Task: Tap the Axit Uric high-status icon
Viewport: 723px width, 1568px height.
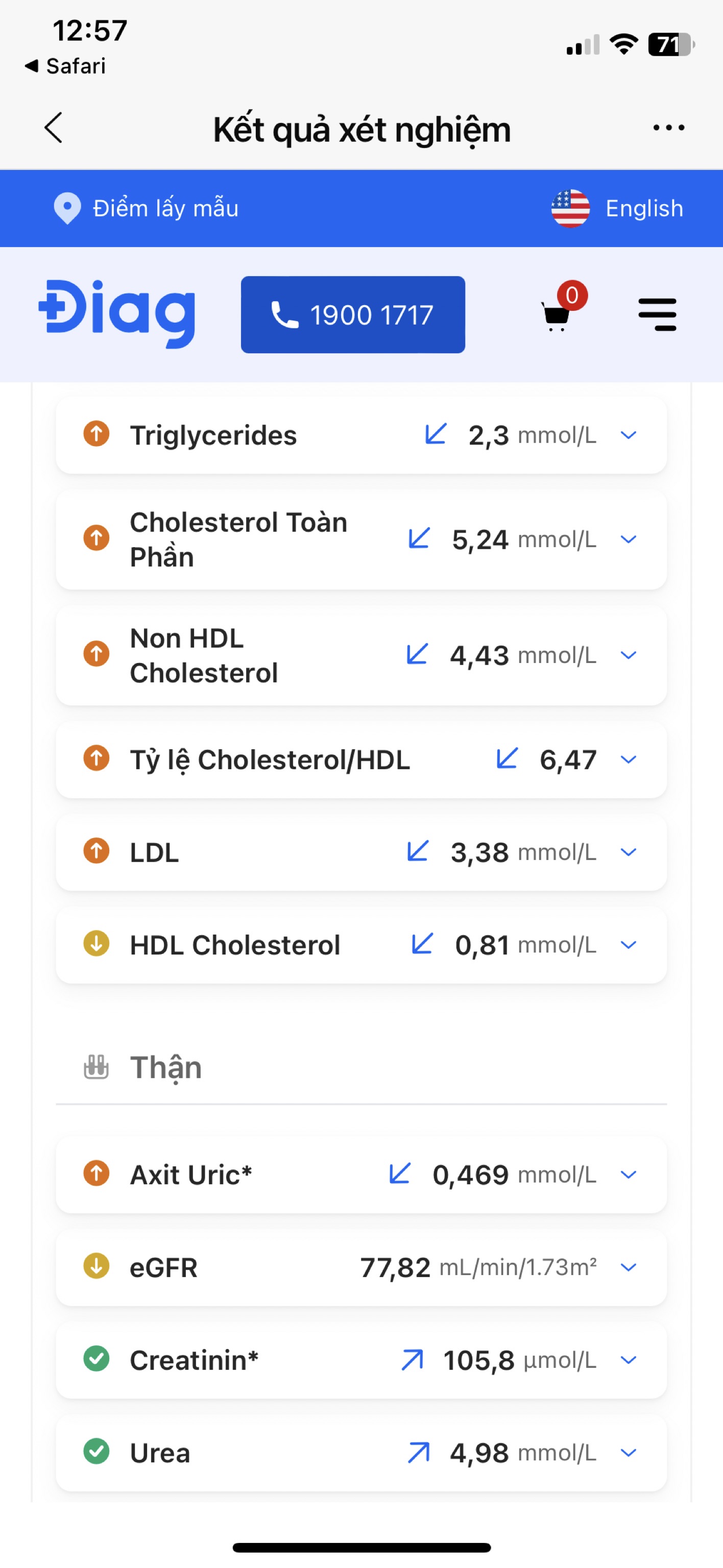Action: [x=96, y=1173]
